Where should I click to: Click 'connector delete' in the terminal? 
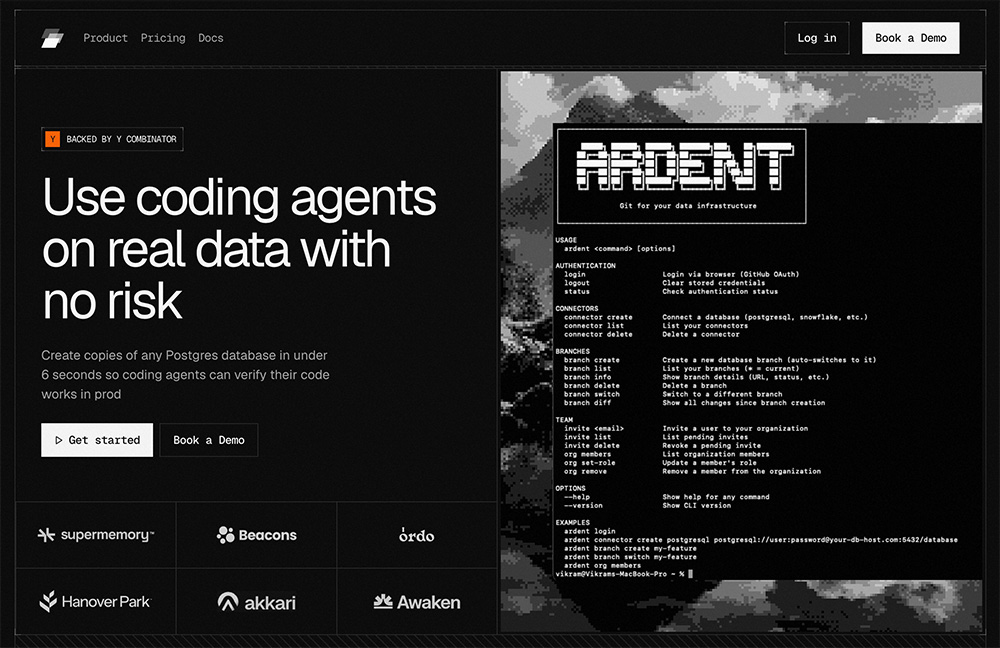[598, 334]
